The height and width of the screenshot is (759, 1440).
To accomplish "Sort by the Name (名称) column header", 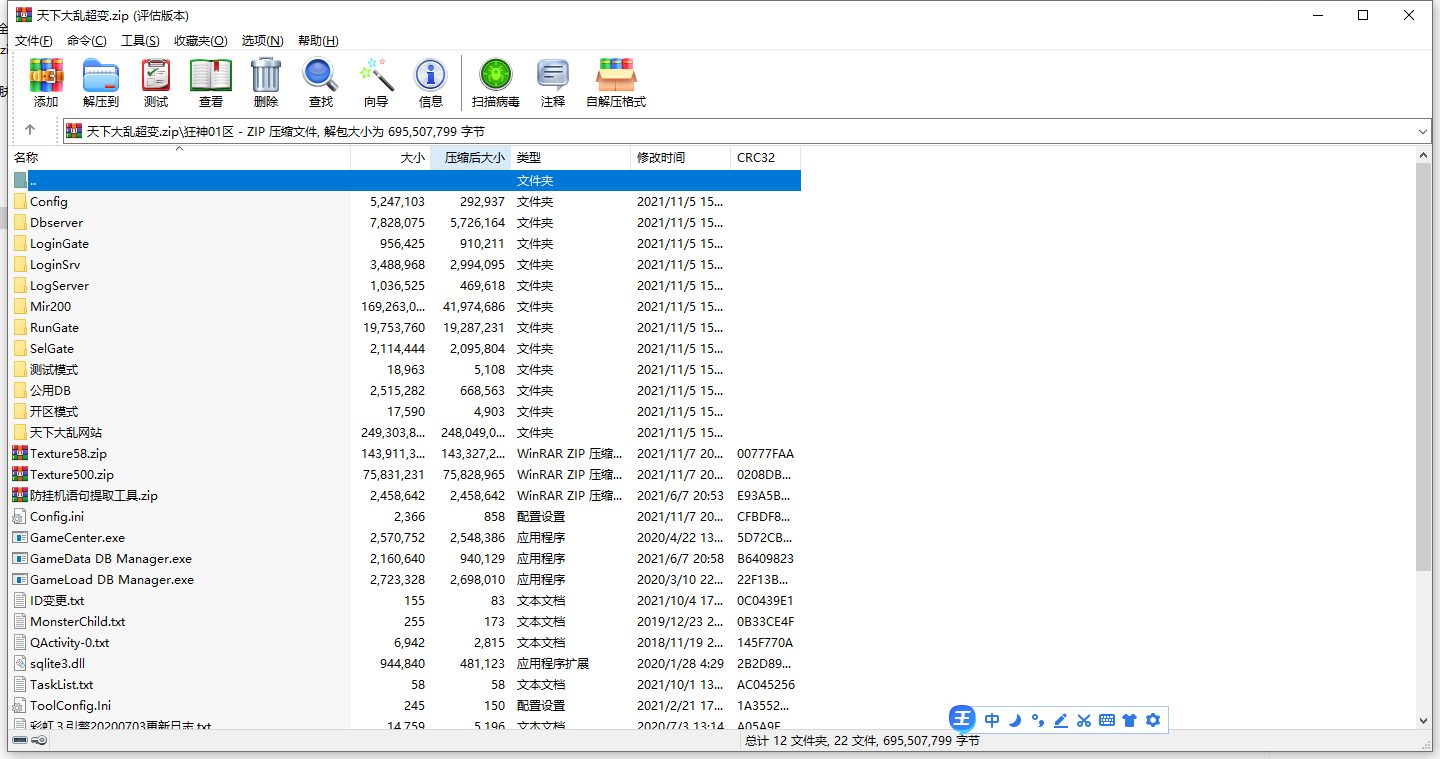I will 180,158.
